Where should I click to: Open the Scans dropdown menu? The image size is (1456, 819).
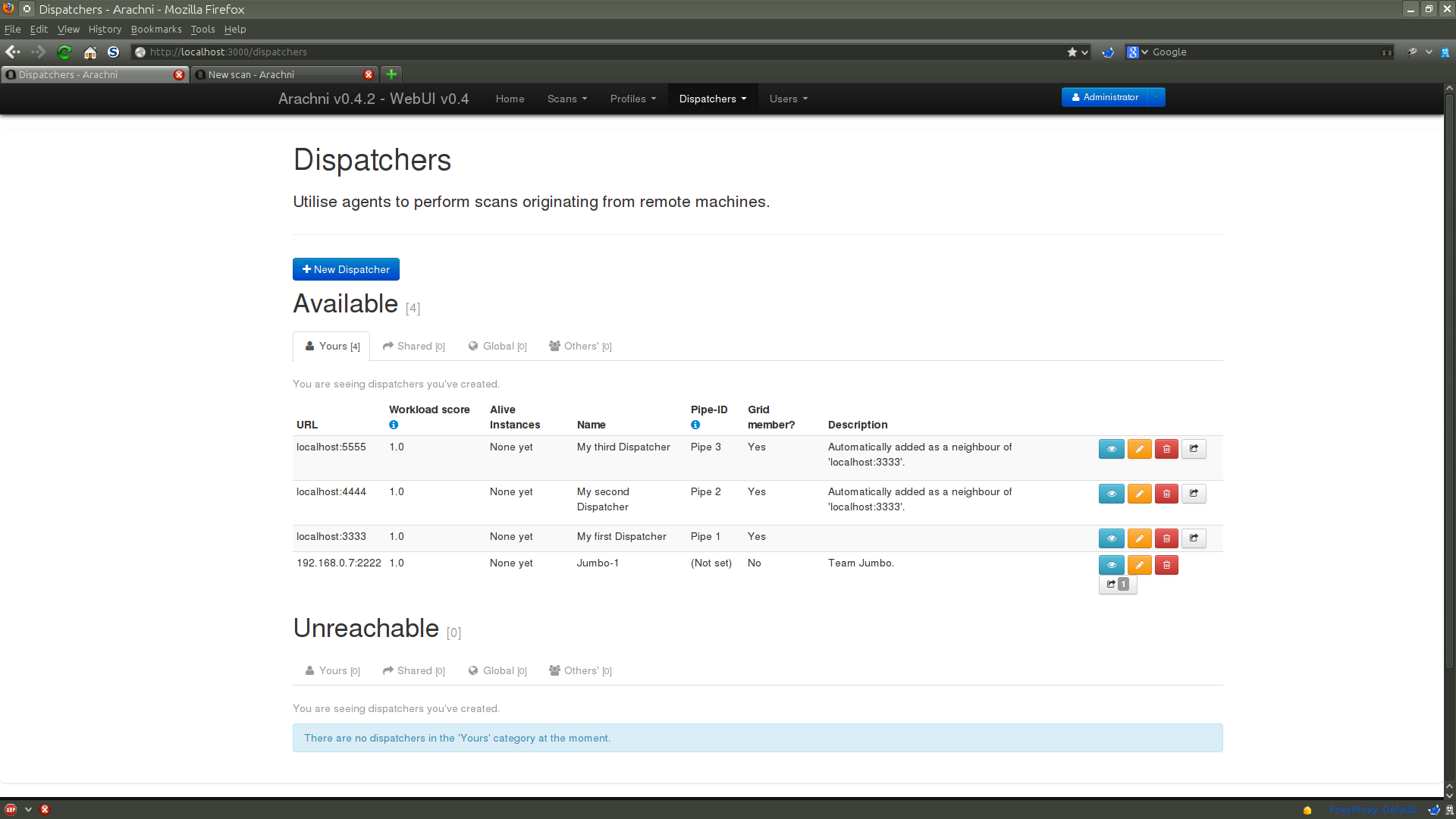[x=567, y=99]
